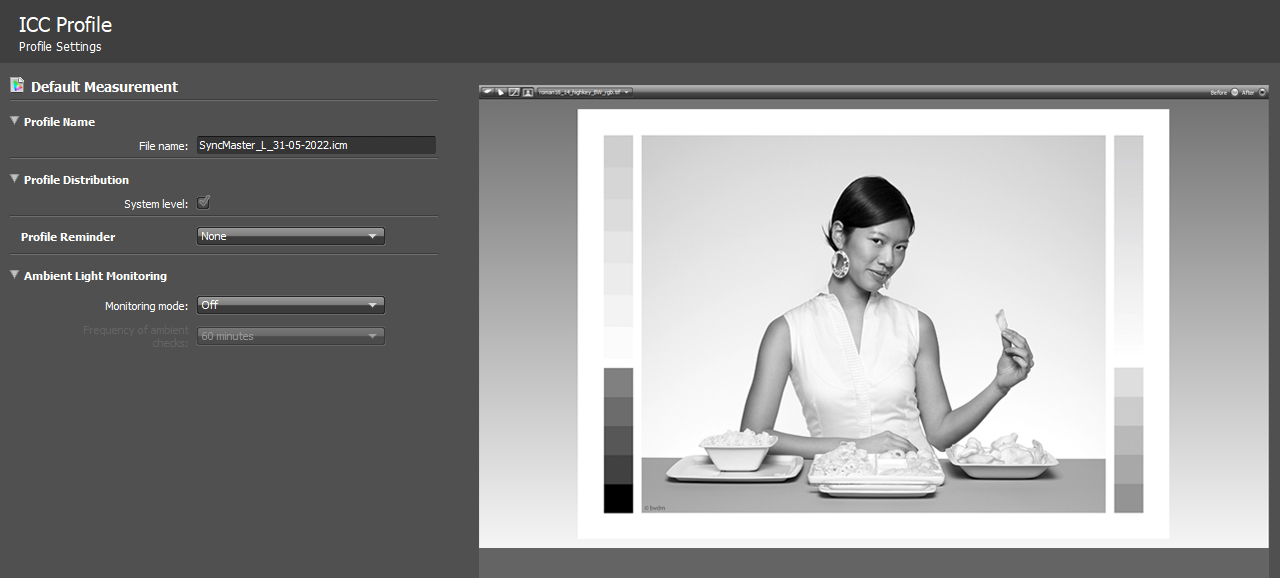Click the File name input field
The image size is (1280, 578).
click(316, 145)
